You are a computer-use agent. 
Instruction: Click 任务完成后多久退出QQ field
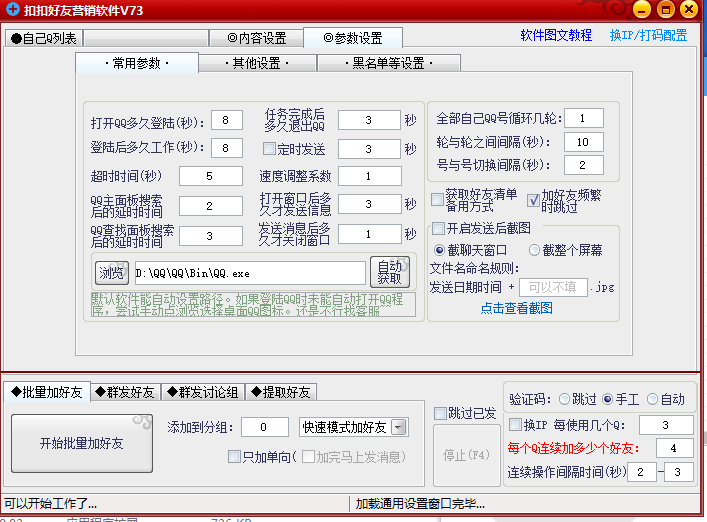[x=369, y=120]
